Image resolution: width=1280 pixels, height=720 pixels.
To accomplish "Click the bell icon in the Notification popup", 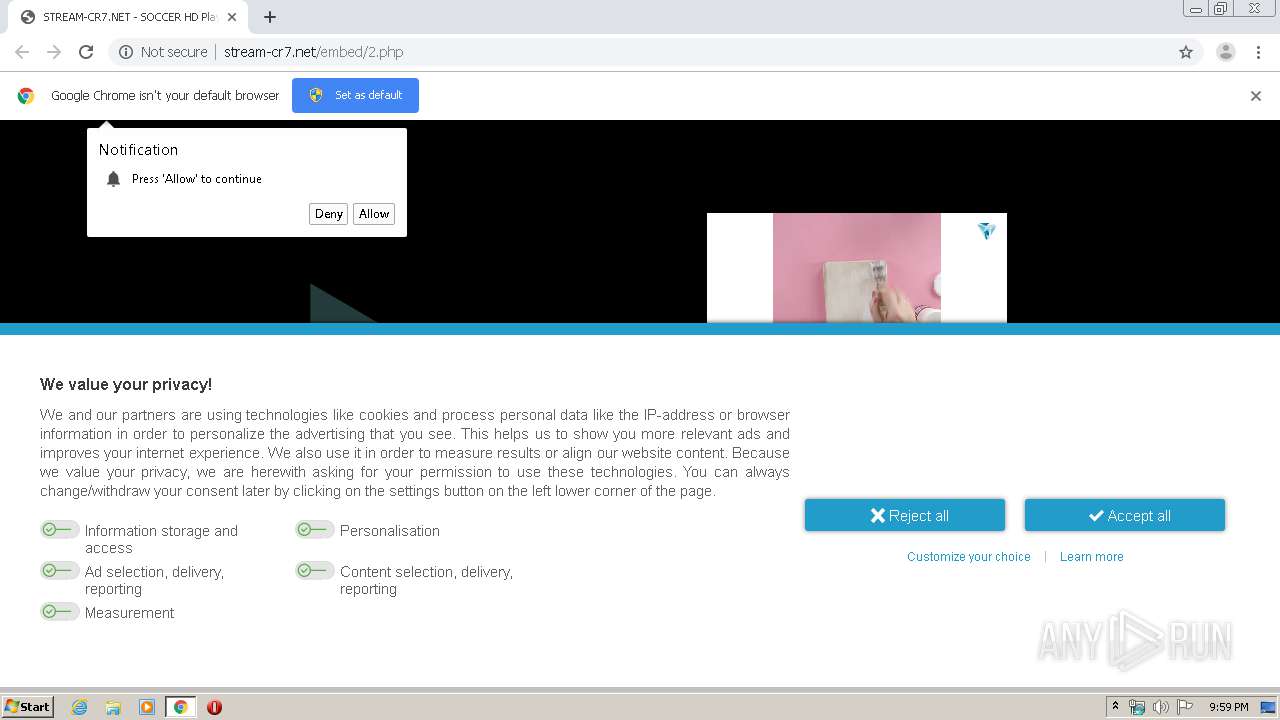I will [113, 179].
